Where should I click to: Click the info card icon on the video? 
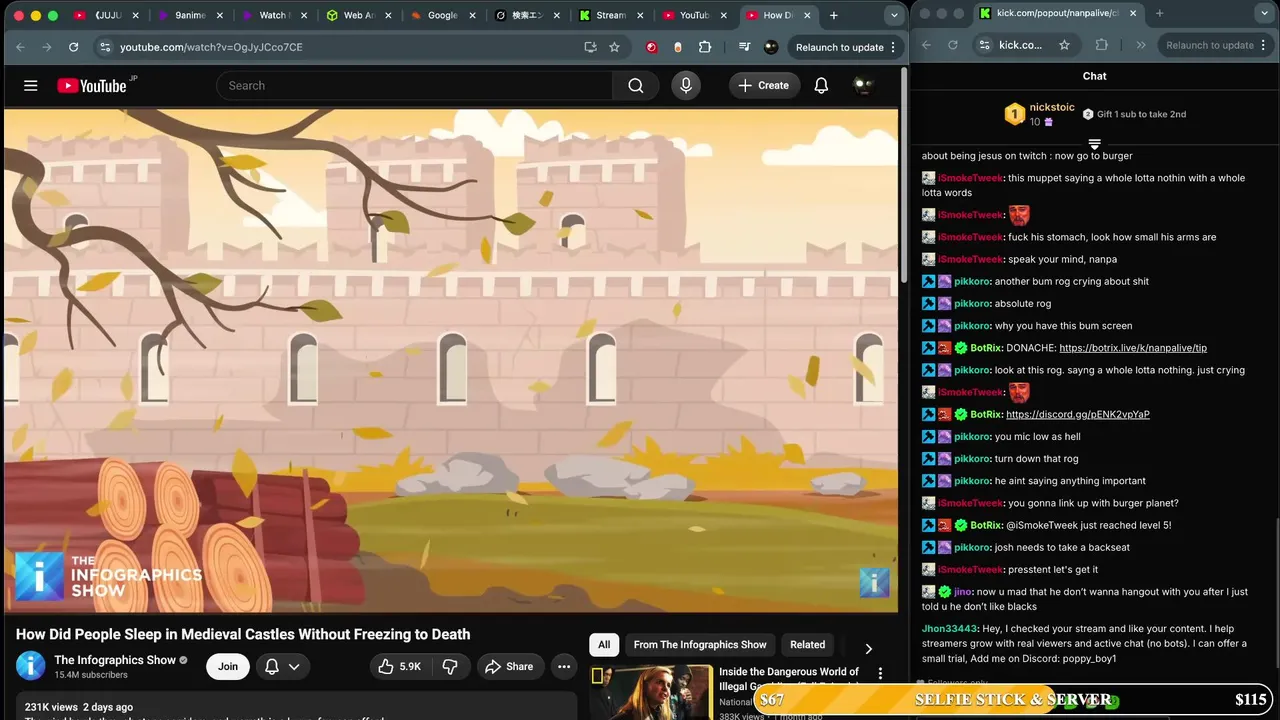coord(874,583)
